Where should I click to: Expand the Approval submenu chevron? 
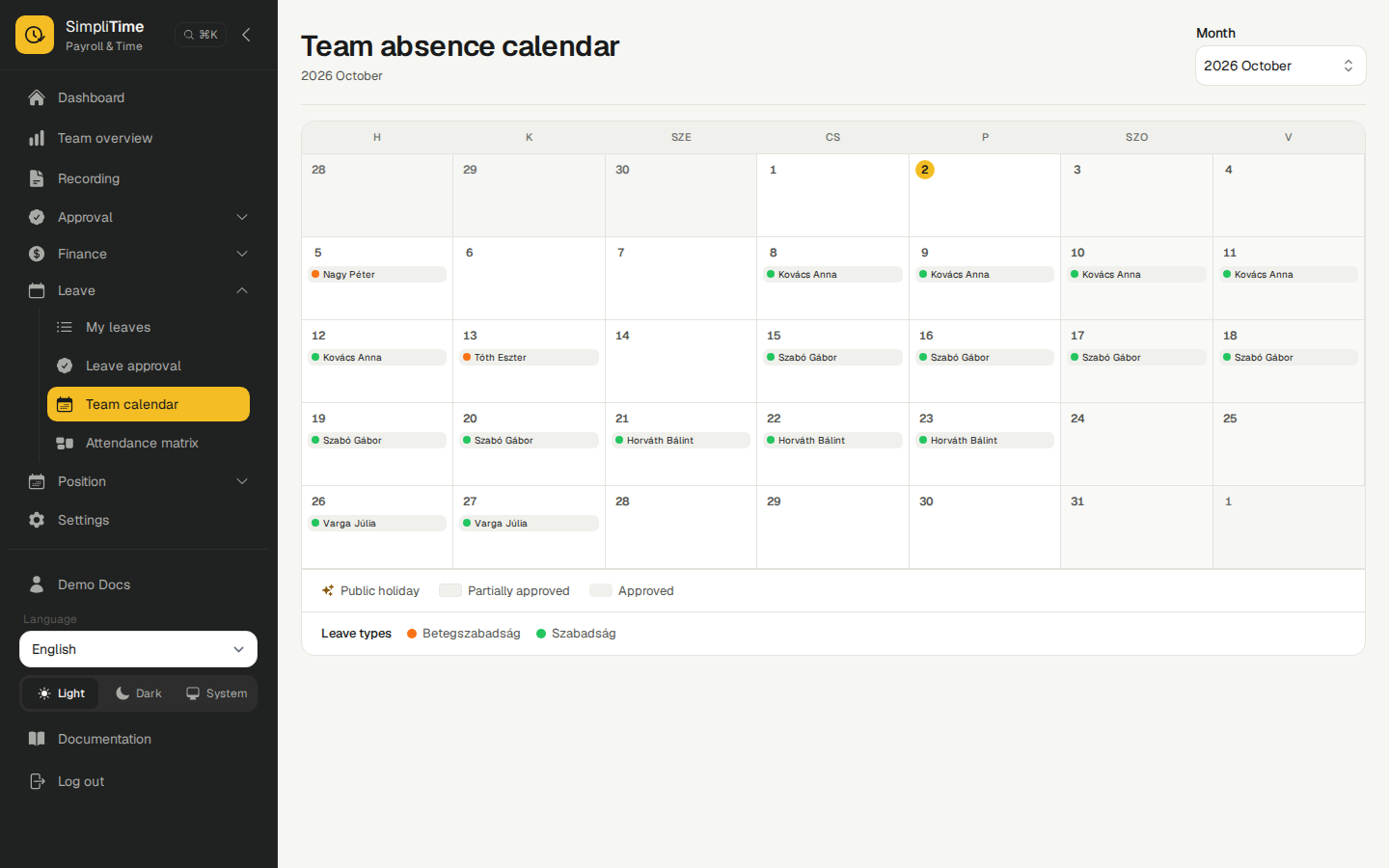(x=242, y=217)
